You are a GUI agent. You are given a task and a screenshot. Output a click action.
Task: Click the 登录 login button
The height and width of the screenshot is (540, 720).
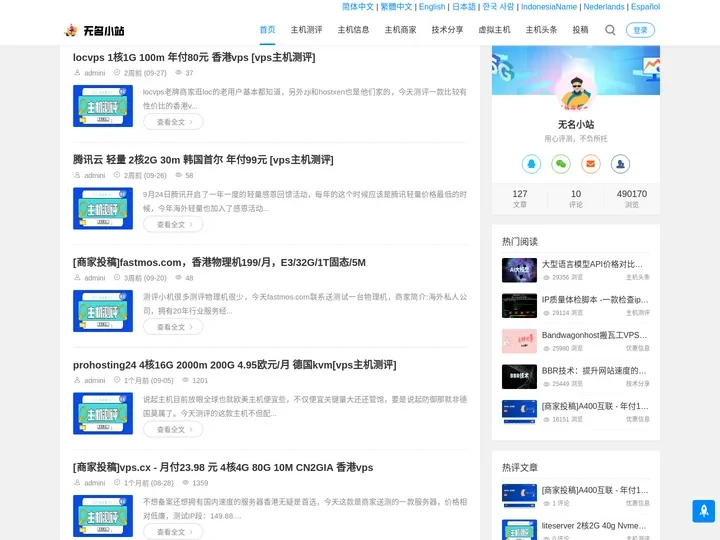click(640, 30)
